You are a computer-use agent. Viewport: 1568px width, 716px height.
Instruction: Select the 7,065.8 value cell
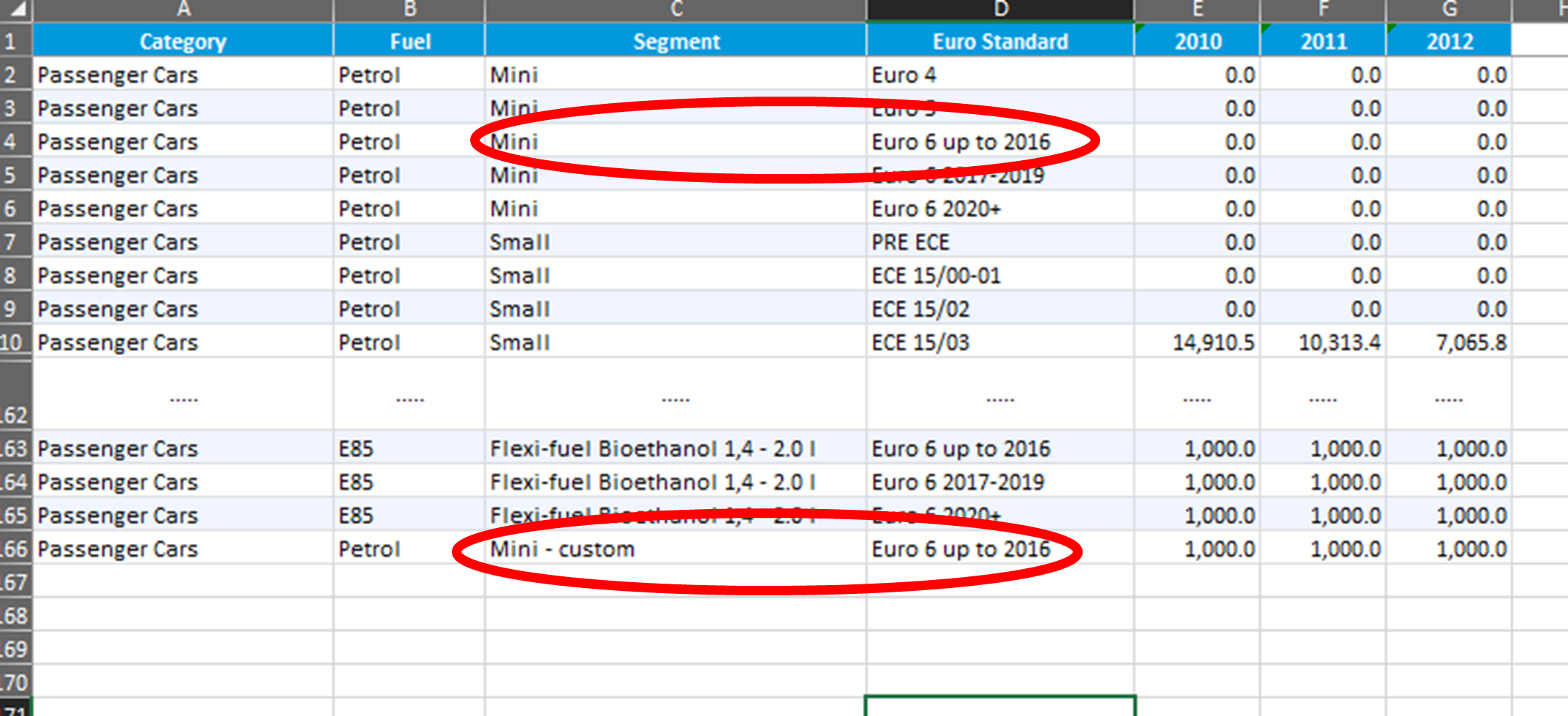pyautogui.click(x=1471, y=343)
